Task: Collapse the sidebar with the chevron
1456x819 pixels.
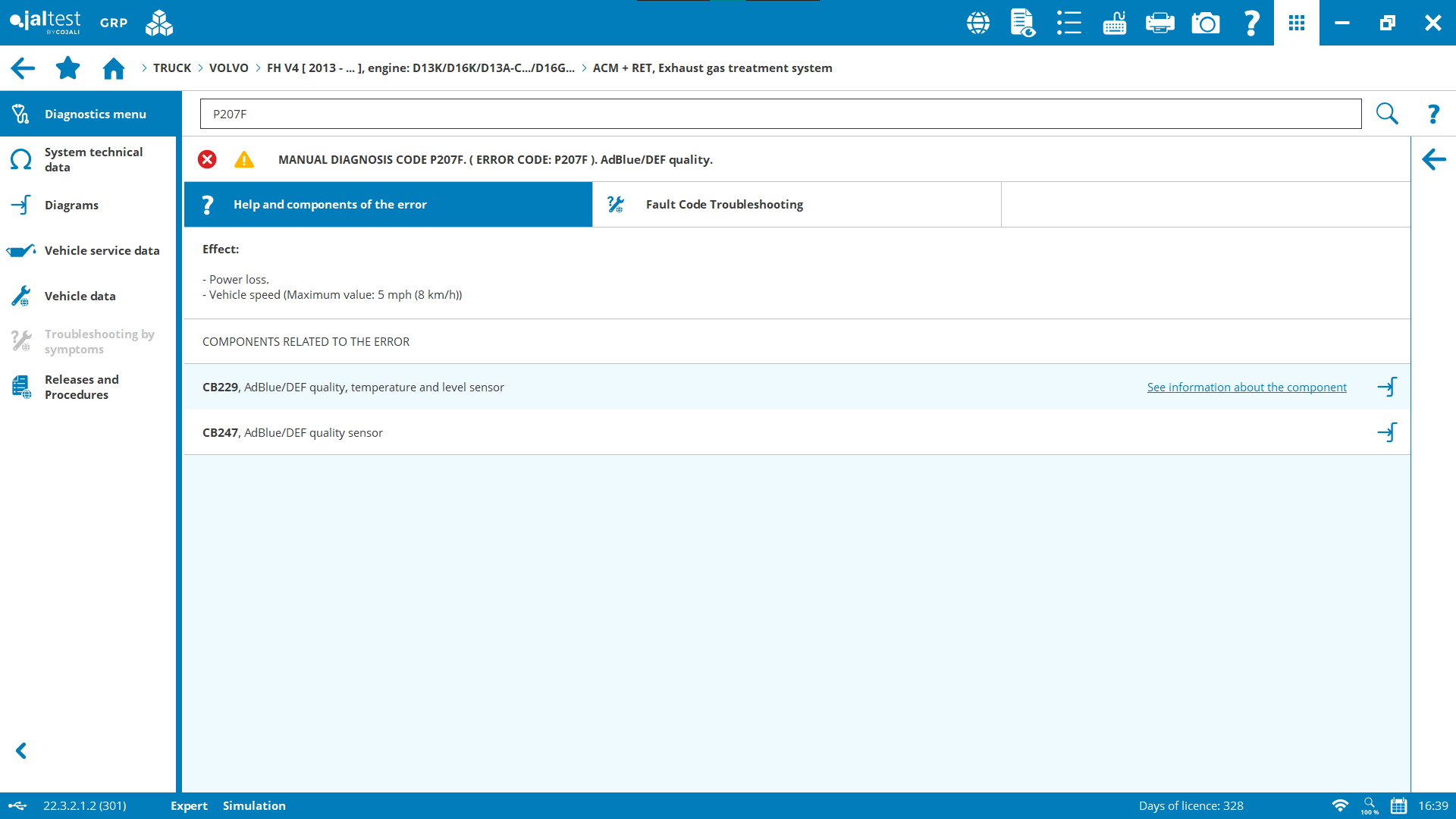Action: click(x=21, y=751)
